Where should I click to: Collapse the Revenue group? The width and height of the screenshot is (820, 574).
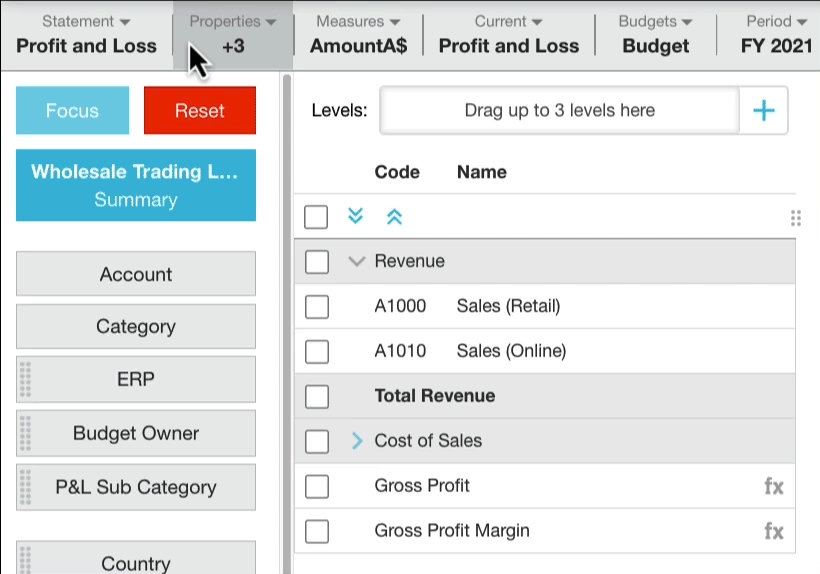355,262
